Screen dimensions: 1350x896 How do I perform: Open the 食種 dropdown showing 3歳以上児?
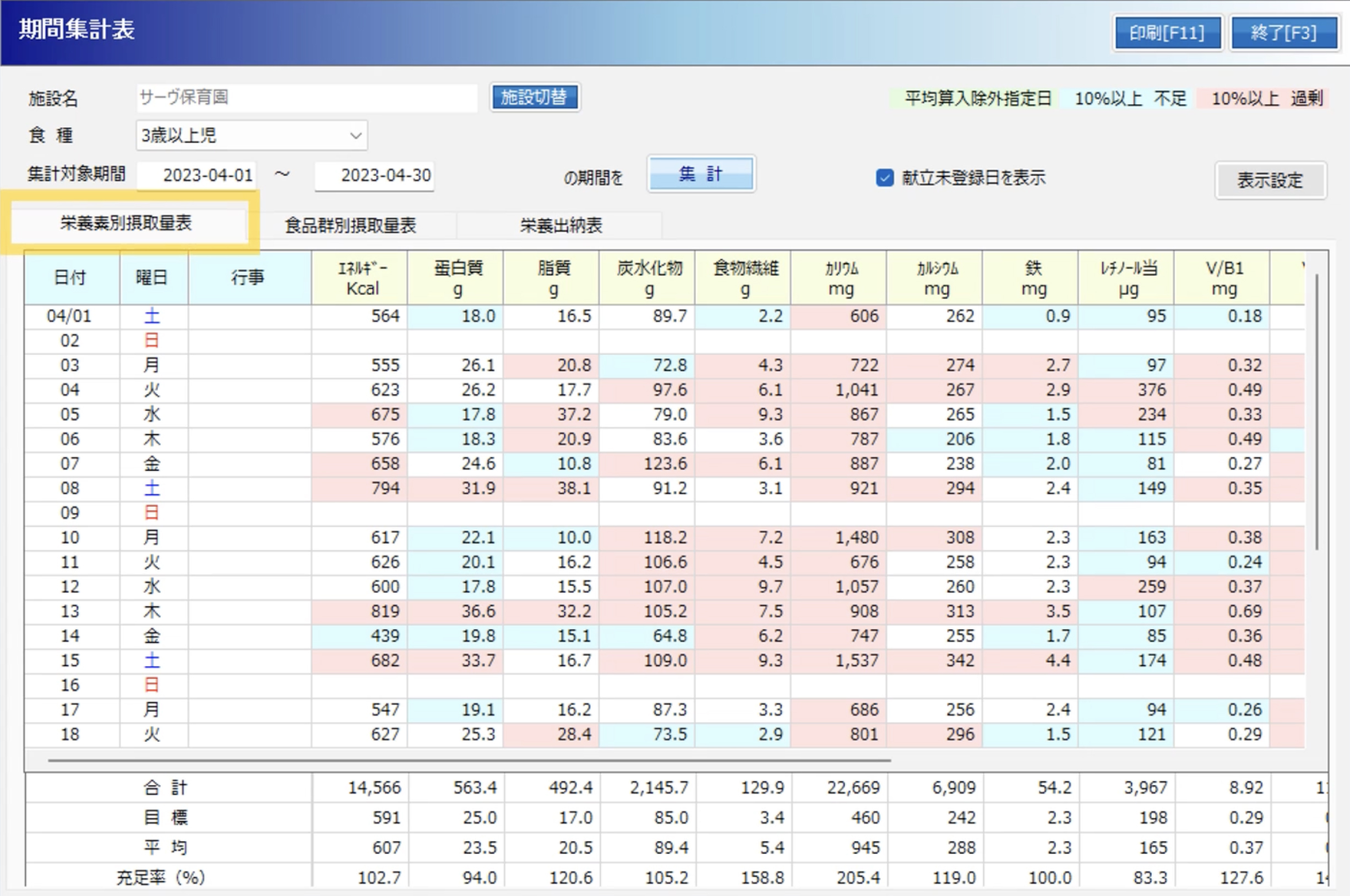click(252, 135)
